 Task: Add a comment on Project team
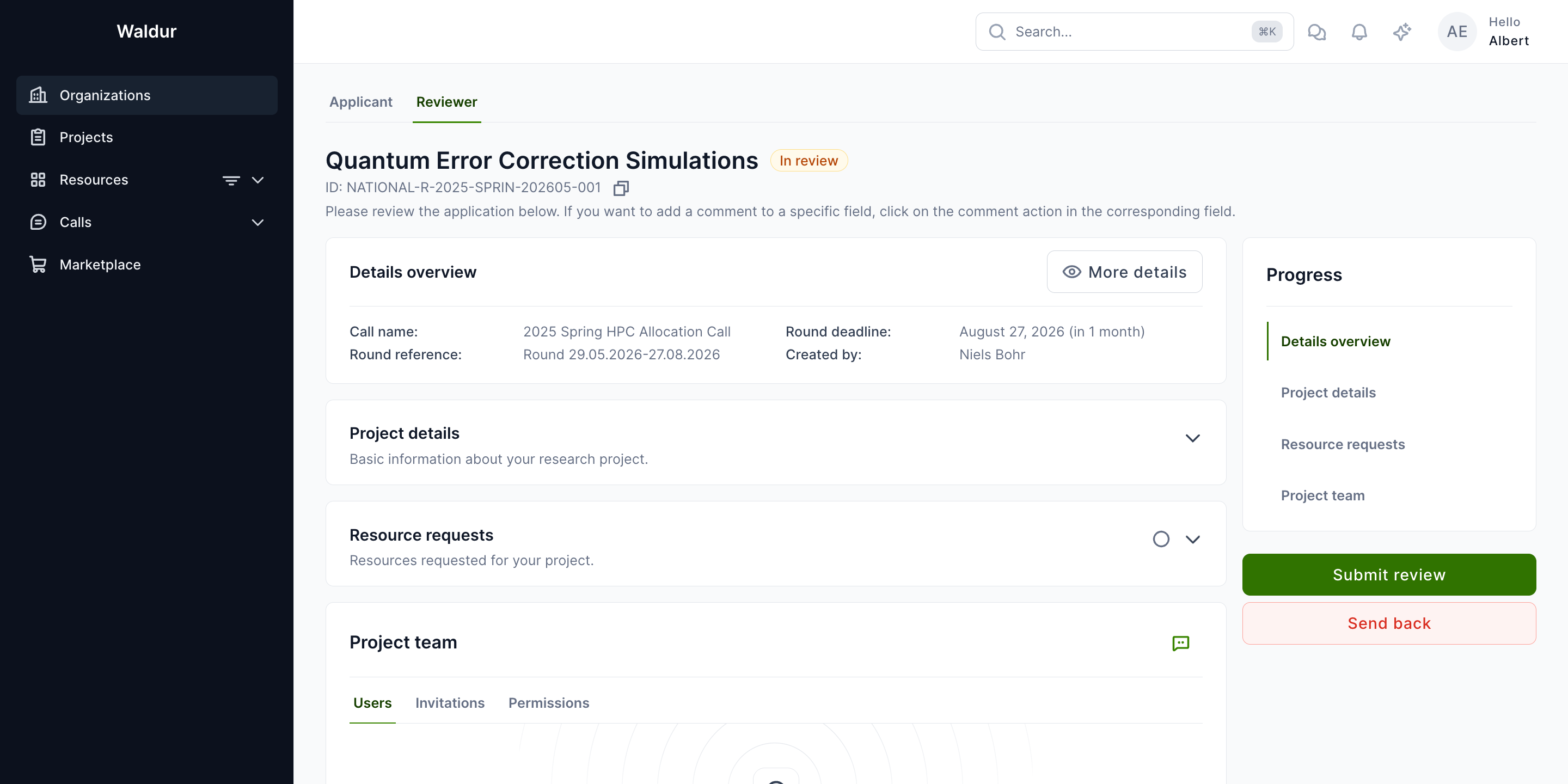point(1180,643)
